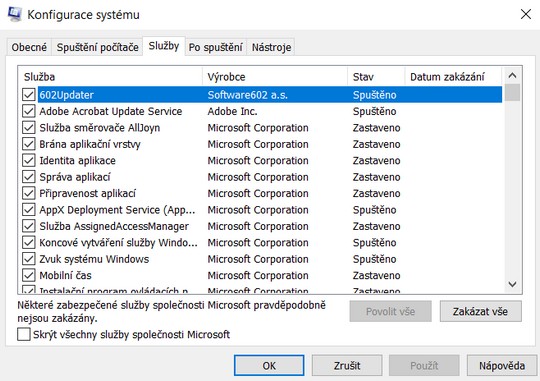
Task: Uncheck Připravenost aplikací checkbox
Action: pyautogui.click(x=29, y=193)
